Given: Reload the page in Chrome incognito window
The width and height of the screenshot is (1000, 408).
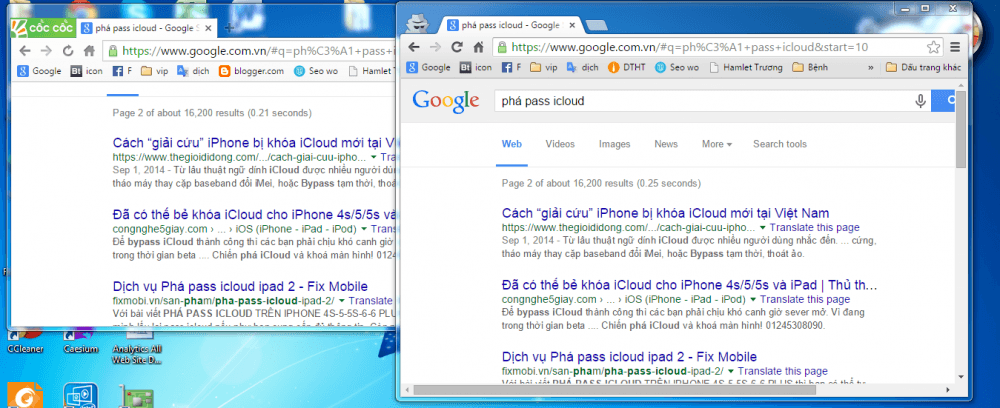Looking at the screenshot, I should point(457,47).
